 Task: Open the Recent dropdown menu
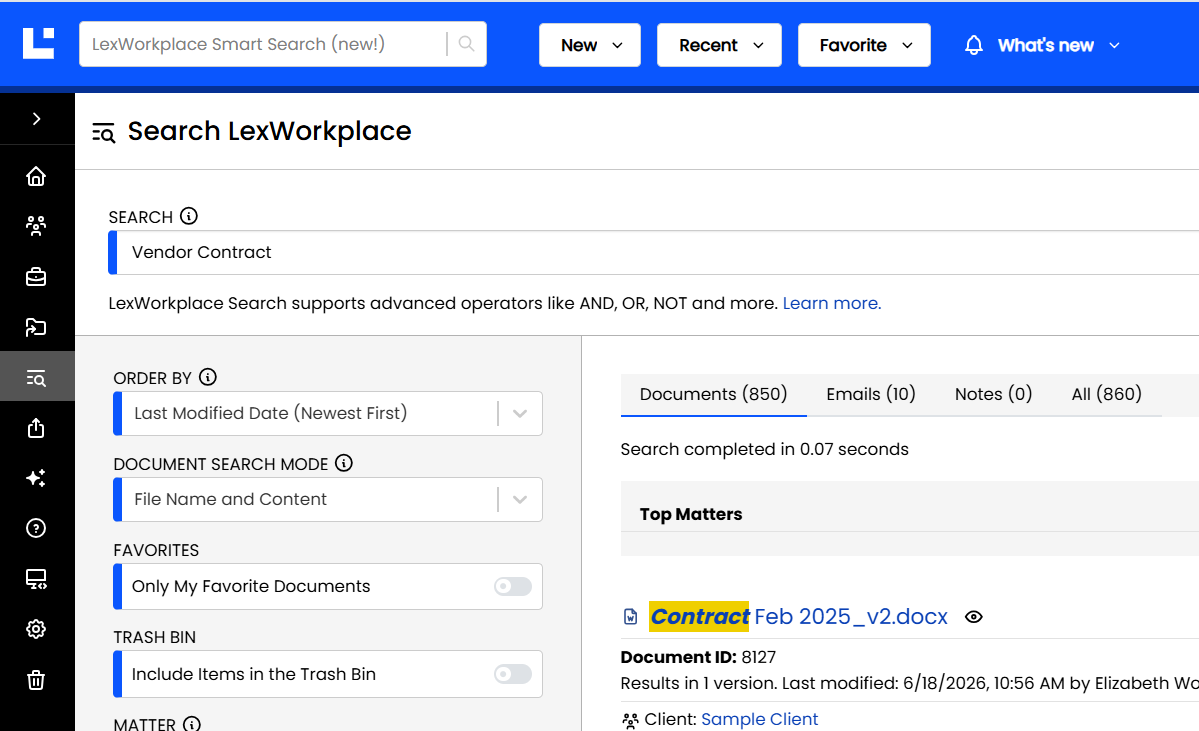719,45
